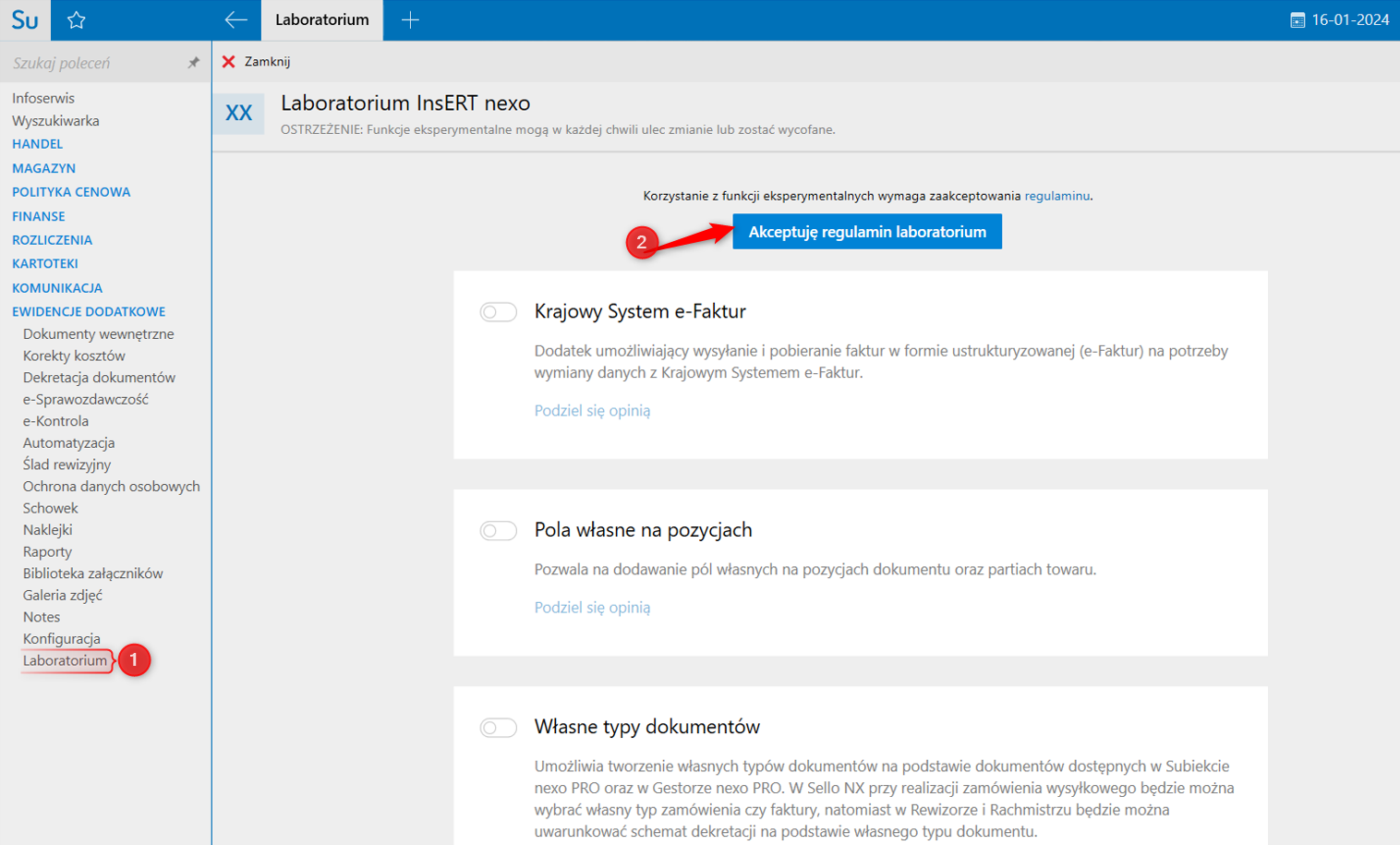Click the Su application logo icon

tap(25, 19)
